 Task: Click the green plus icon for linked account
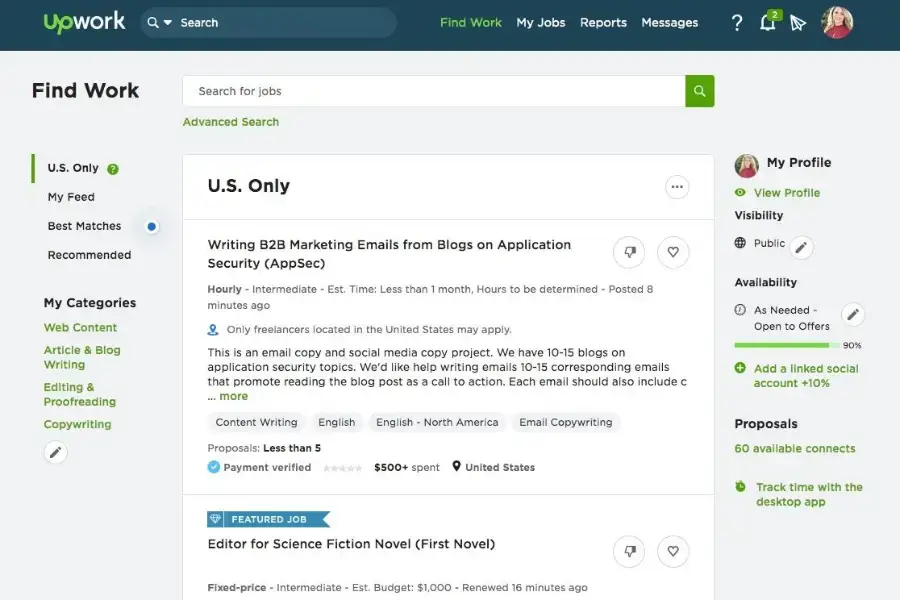coord(740,367)
